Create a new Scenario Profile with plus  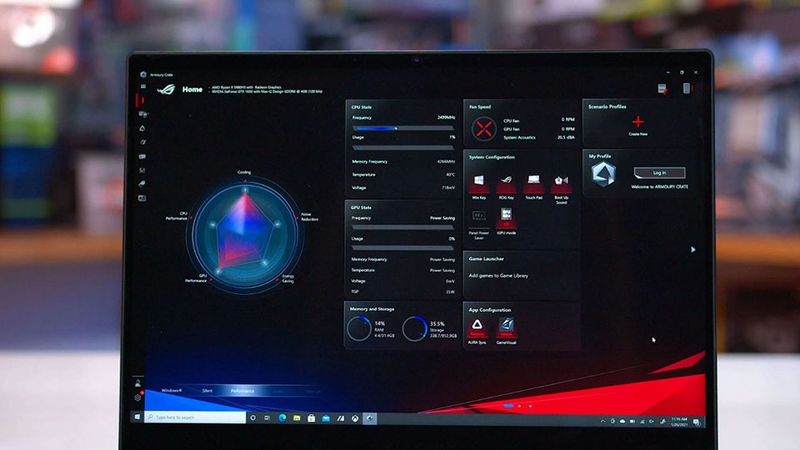(x=638, y=124)
